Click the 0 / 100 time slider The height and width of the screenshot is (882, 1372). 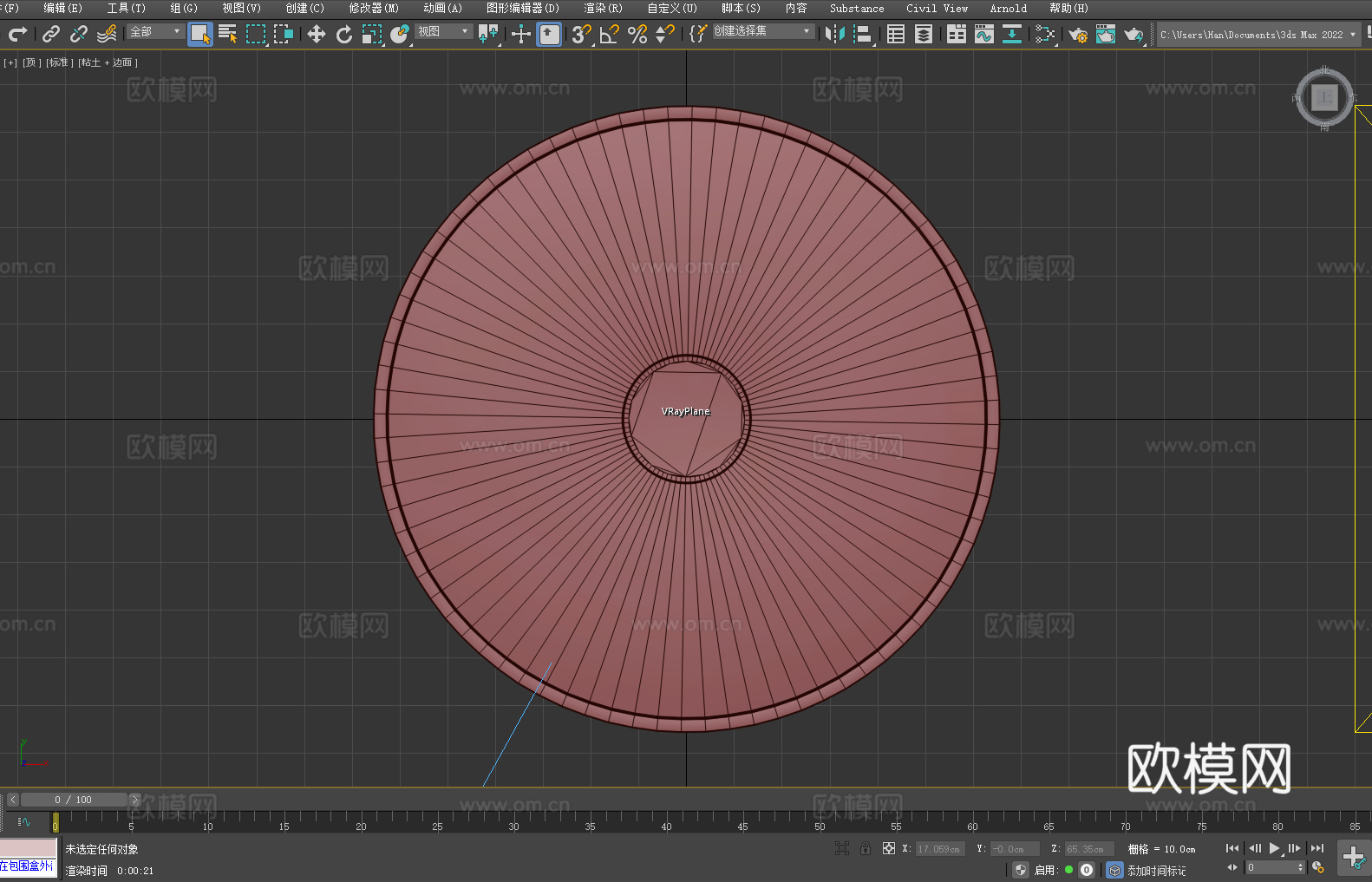pos(74,800)
